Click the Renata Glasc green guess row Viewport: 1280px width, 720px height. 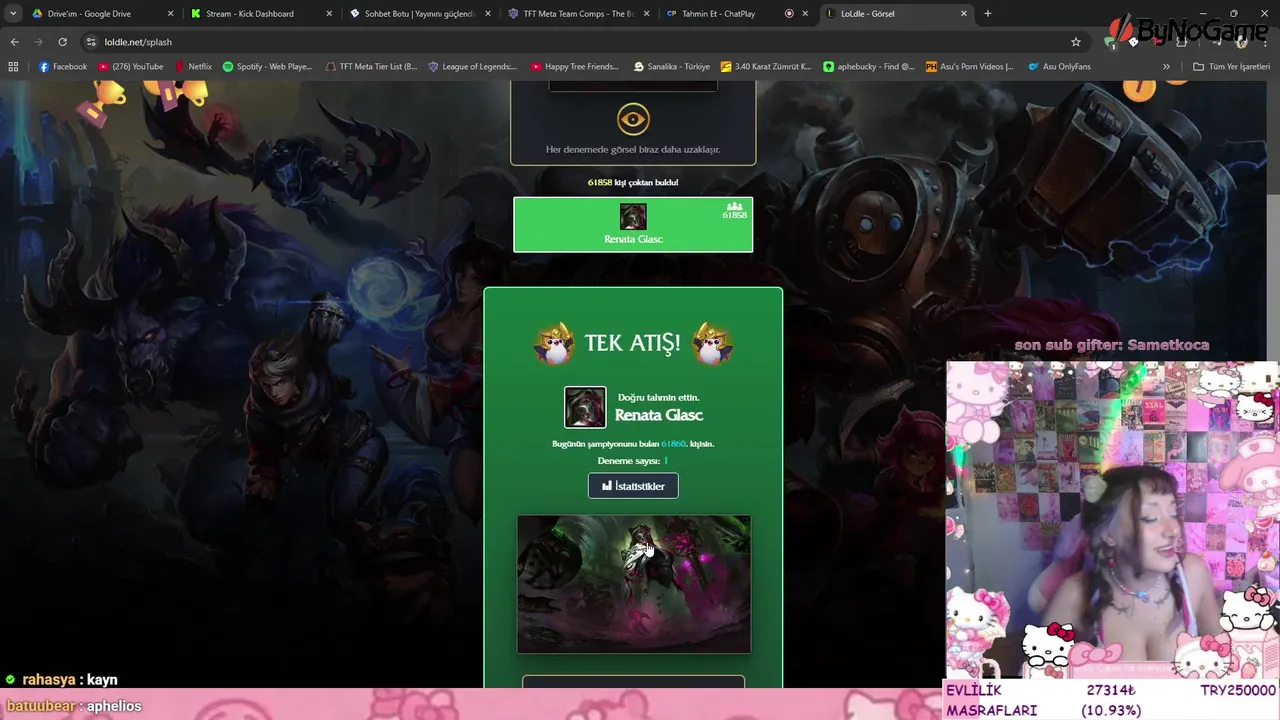pos(633,225)
